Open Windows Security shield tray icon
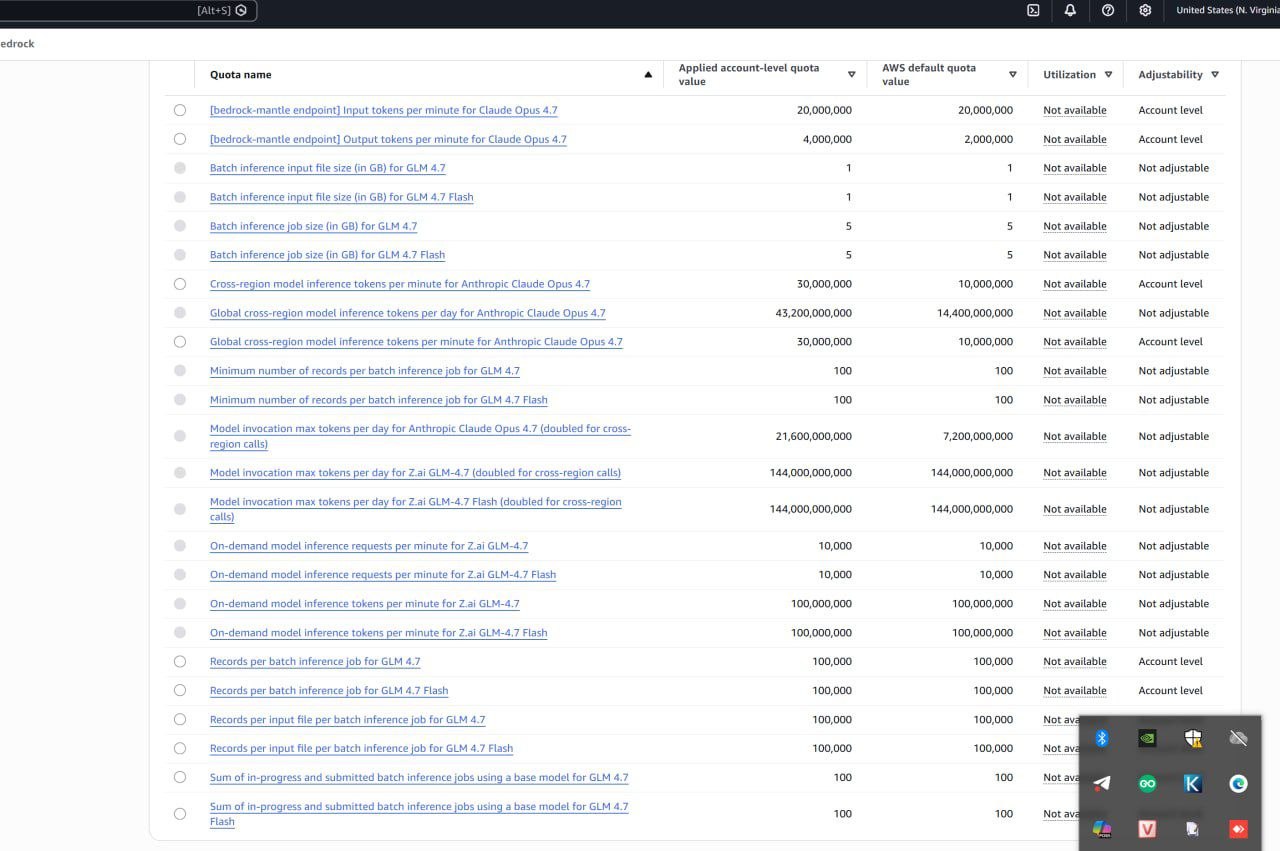 [x=1192, y=738]
